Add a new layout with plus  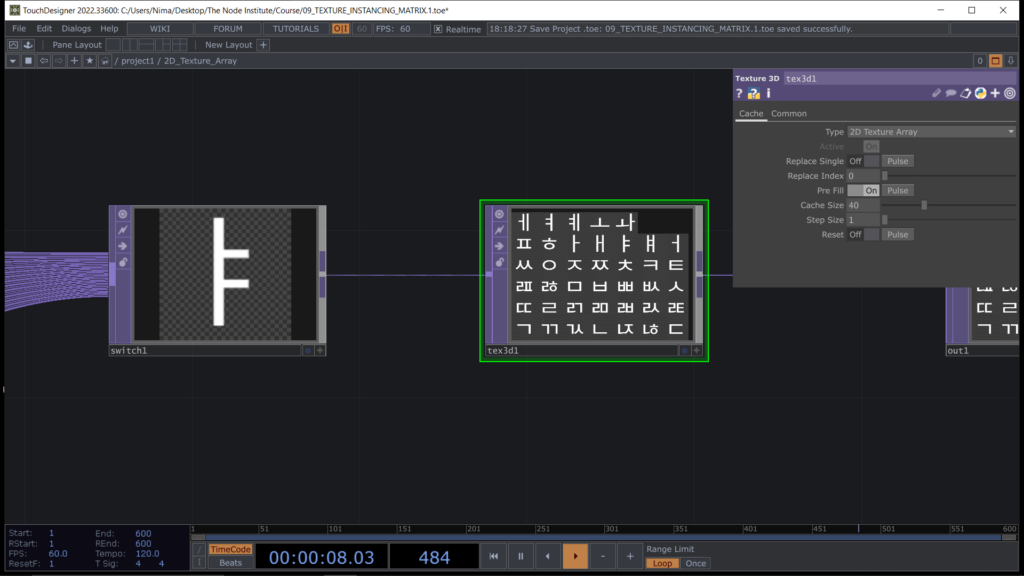coord(263,44)
